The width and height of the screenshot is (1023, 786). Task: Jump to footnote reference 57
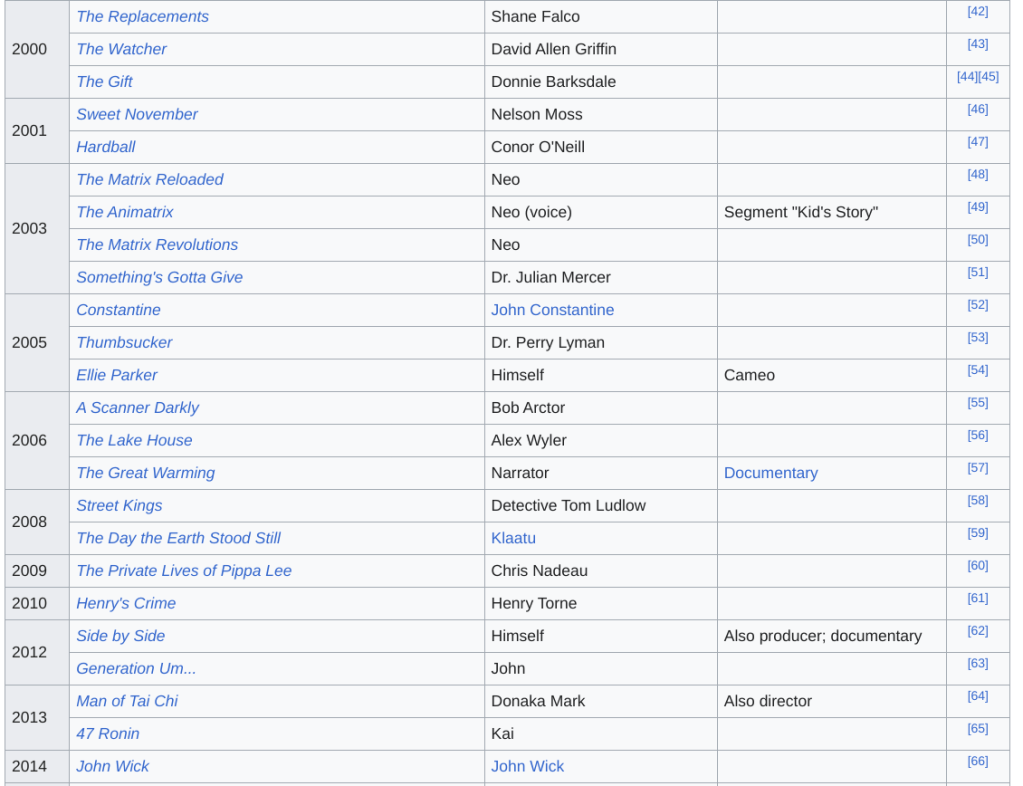977,468
